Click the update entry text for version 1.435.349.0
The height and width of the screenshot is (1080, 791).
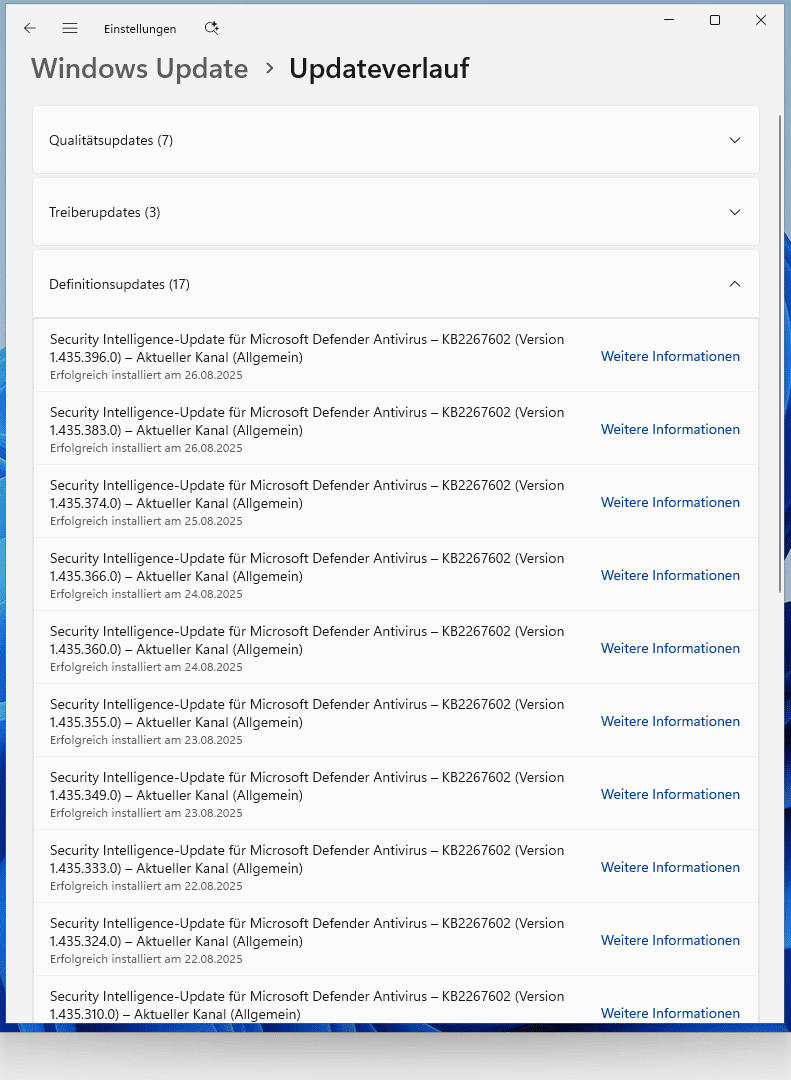(x=307, y=786)
